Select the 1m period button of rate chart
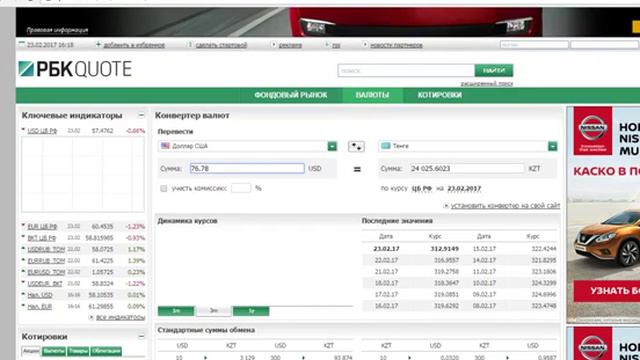640x360 pixels. point(176,311)
